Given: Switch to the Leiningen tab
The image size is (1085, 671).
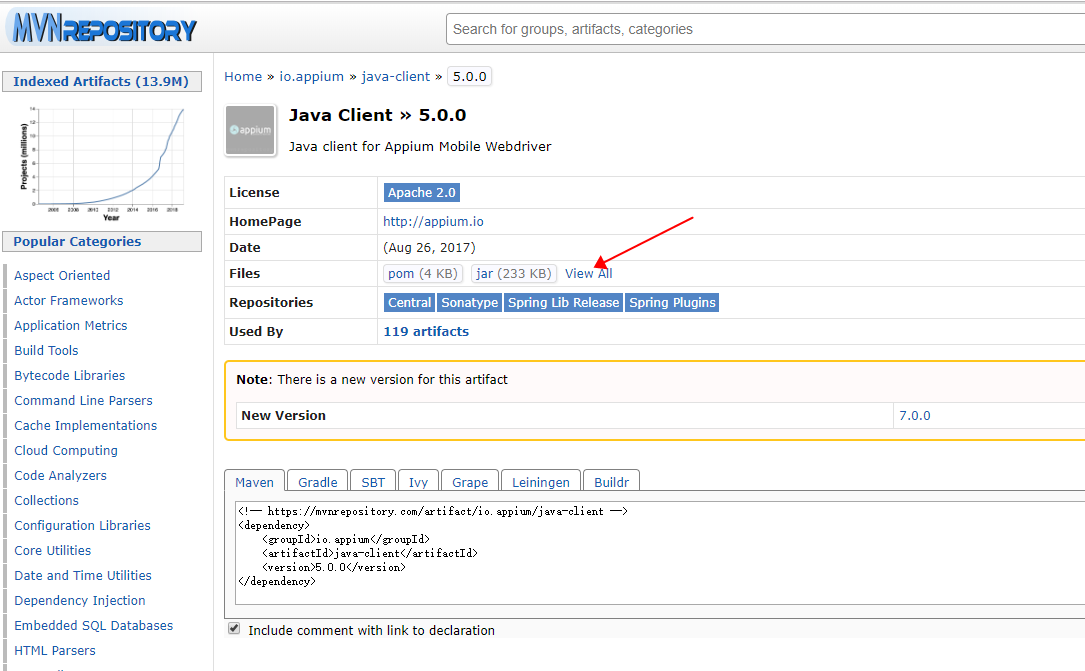Looking at the screenshot, I should point(540,482).
